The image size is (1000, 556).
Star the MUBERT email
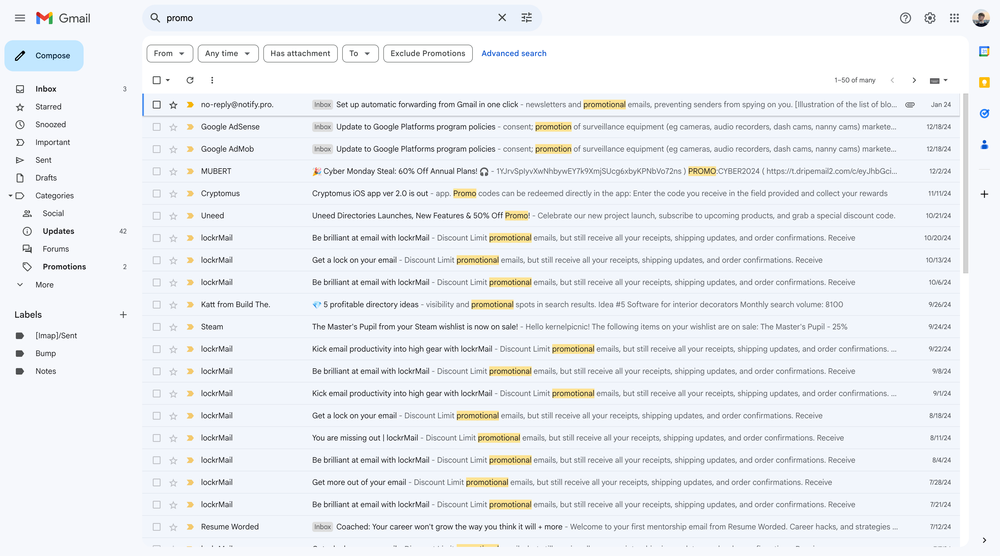pyautogui.click(x=173, y=172)
